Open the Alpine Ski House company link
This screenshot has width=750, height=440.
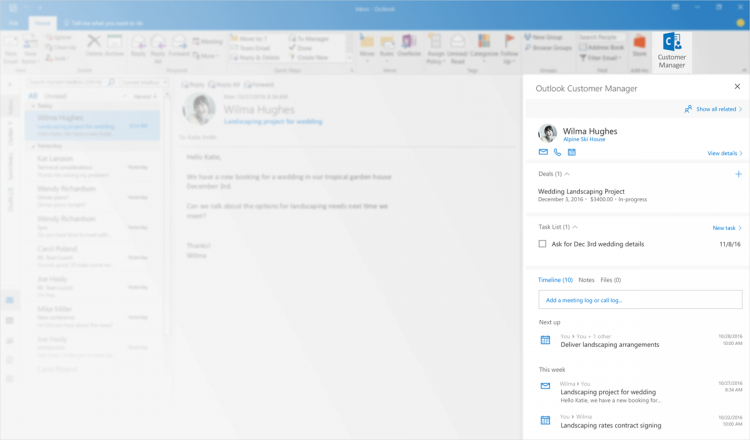pyautogui.click(x=584, y=139)
